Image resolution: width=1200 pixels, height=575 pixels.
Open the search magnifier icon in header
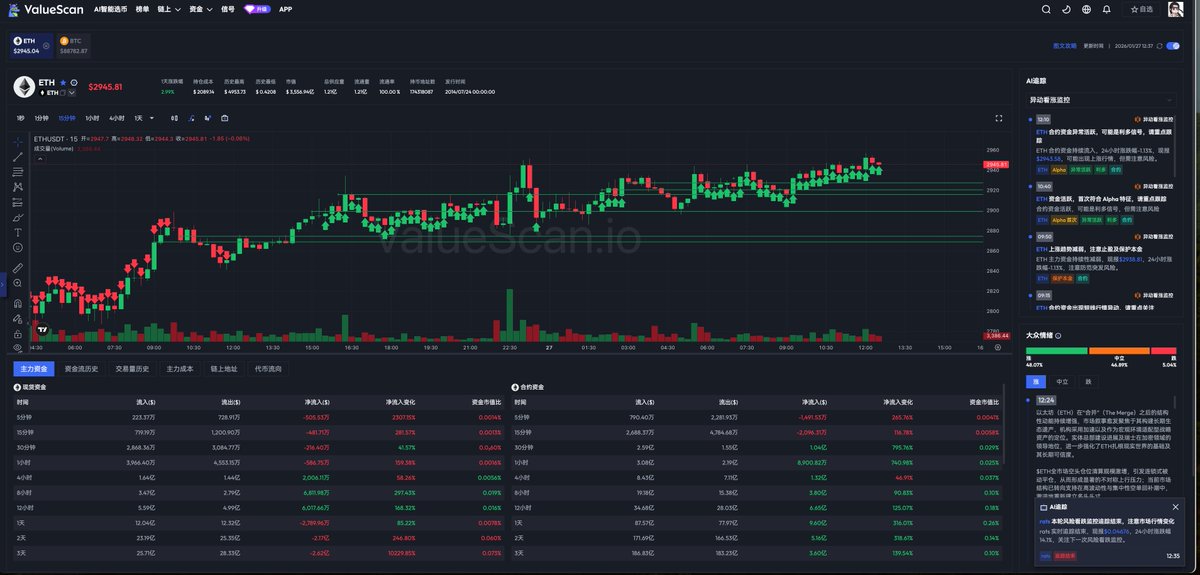click(1047, 9)
